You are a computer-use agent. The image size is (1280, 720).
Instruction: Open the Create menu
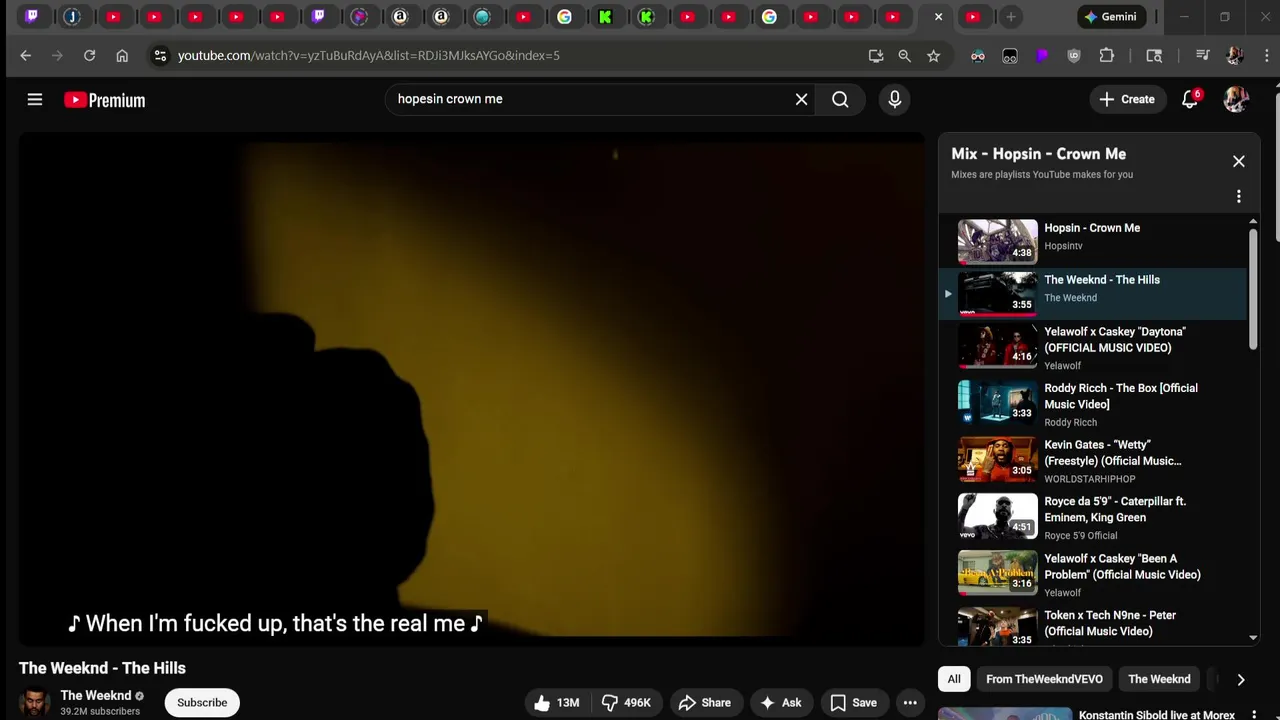pyautogui.click(x=1127, y=99)
